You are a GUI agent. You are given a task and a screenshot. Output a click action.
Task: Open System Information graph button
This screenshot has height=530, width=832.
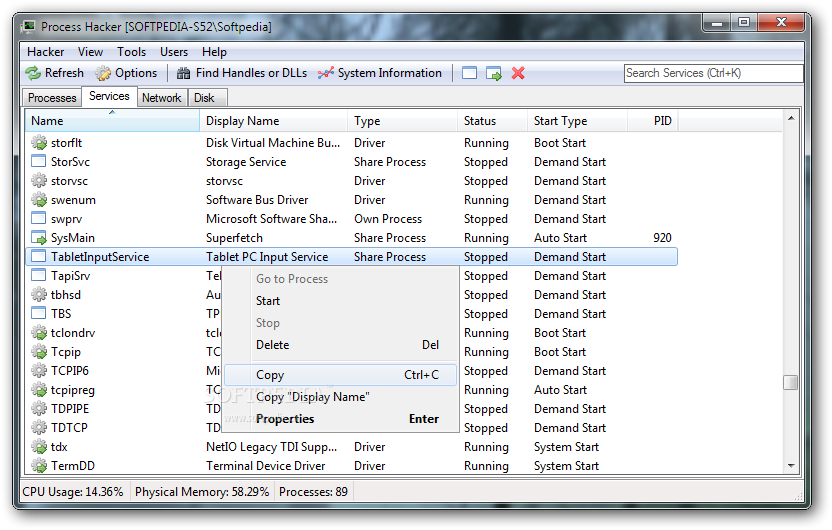(380, 73)
